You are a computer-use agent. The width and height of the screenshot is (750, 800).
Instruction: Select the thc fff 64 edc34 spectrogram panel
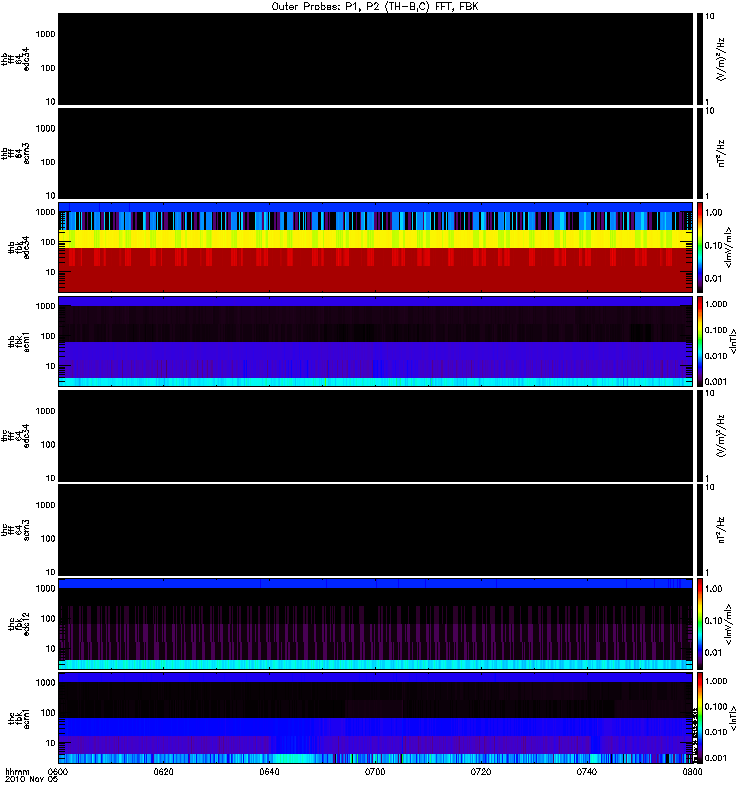coord(375,436)
